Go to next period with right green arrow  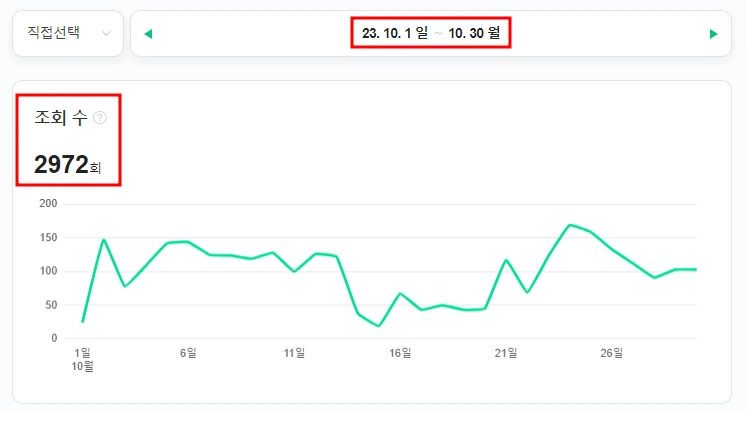(x=714, y=34)
